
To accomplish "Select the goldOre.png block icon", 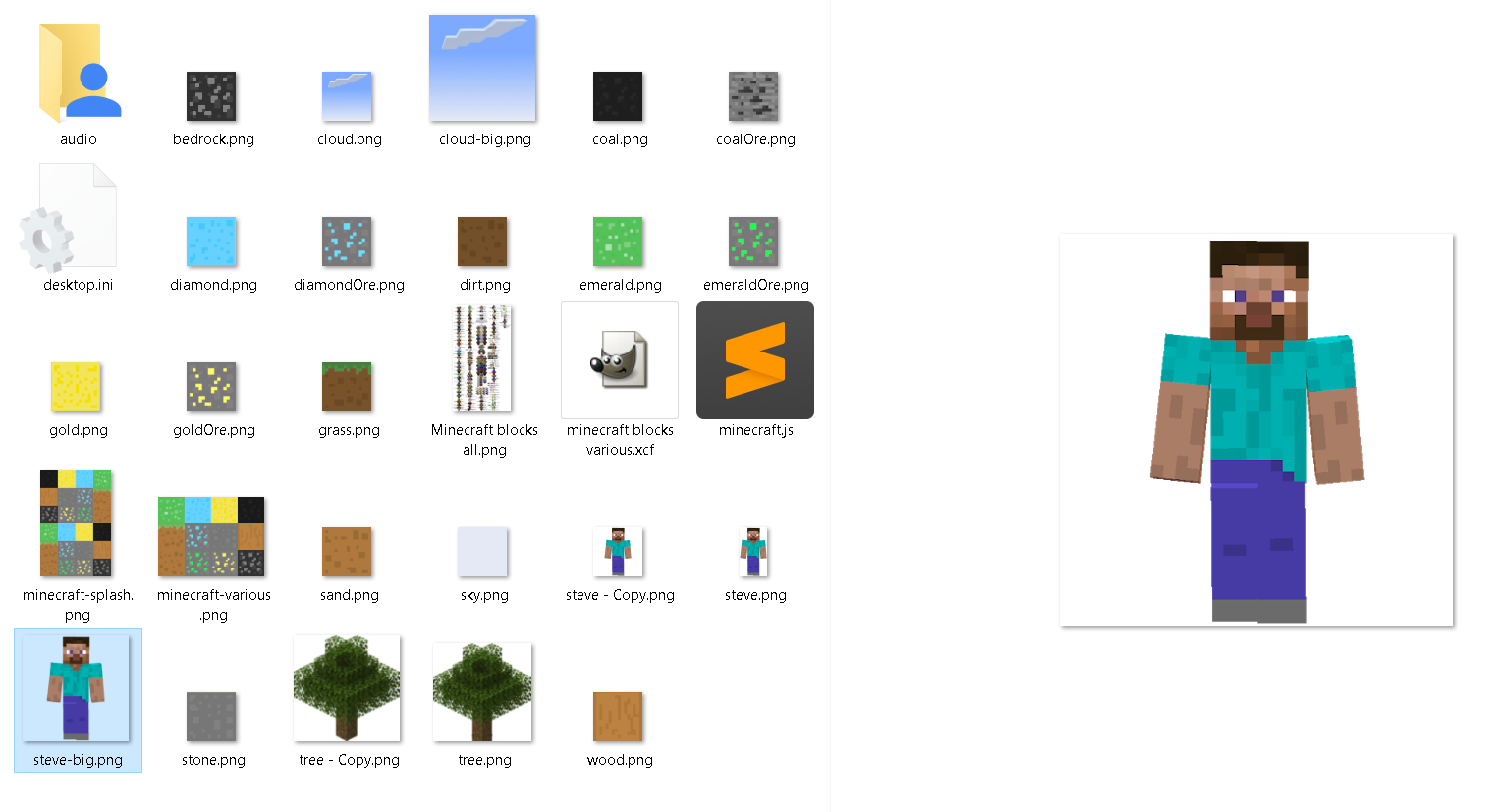I will tap(211, 387).
